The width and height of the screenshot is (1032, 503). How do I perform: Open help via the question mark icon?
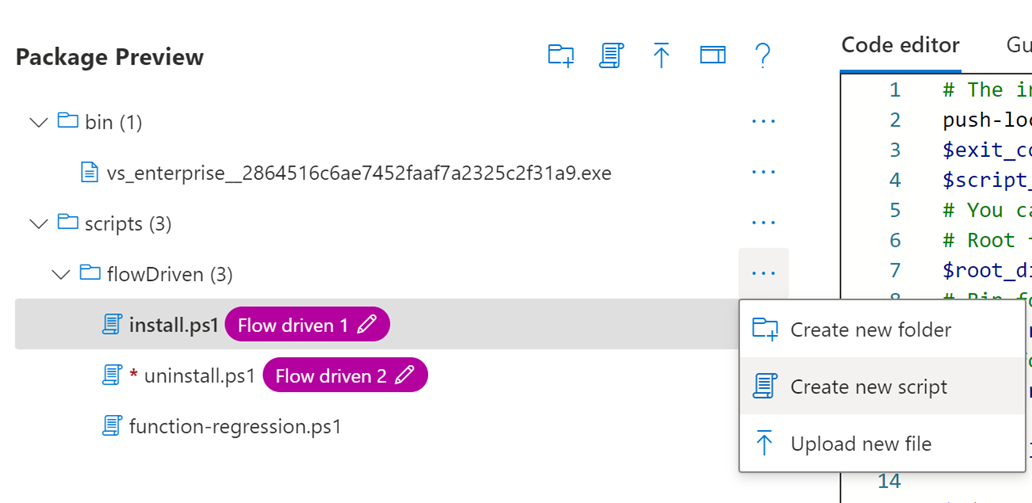pyautogui.click(x=761, y=56)
